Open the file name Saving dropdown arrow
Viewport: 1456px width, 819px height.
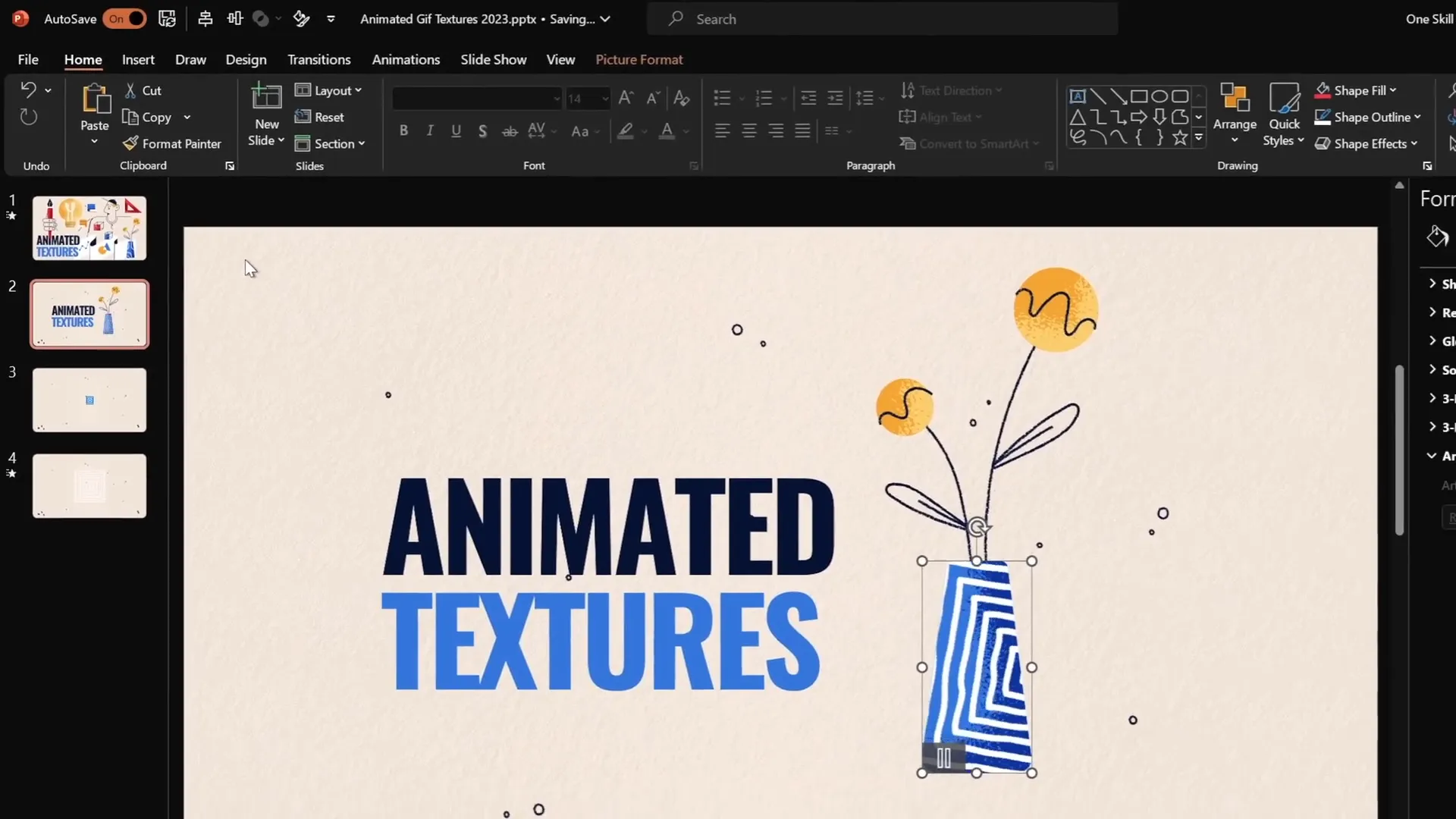[x=605, y=19]
